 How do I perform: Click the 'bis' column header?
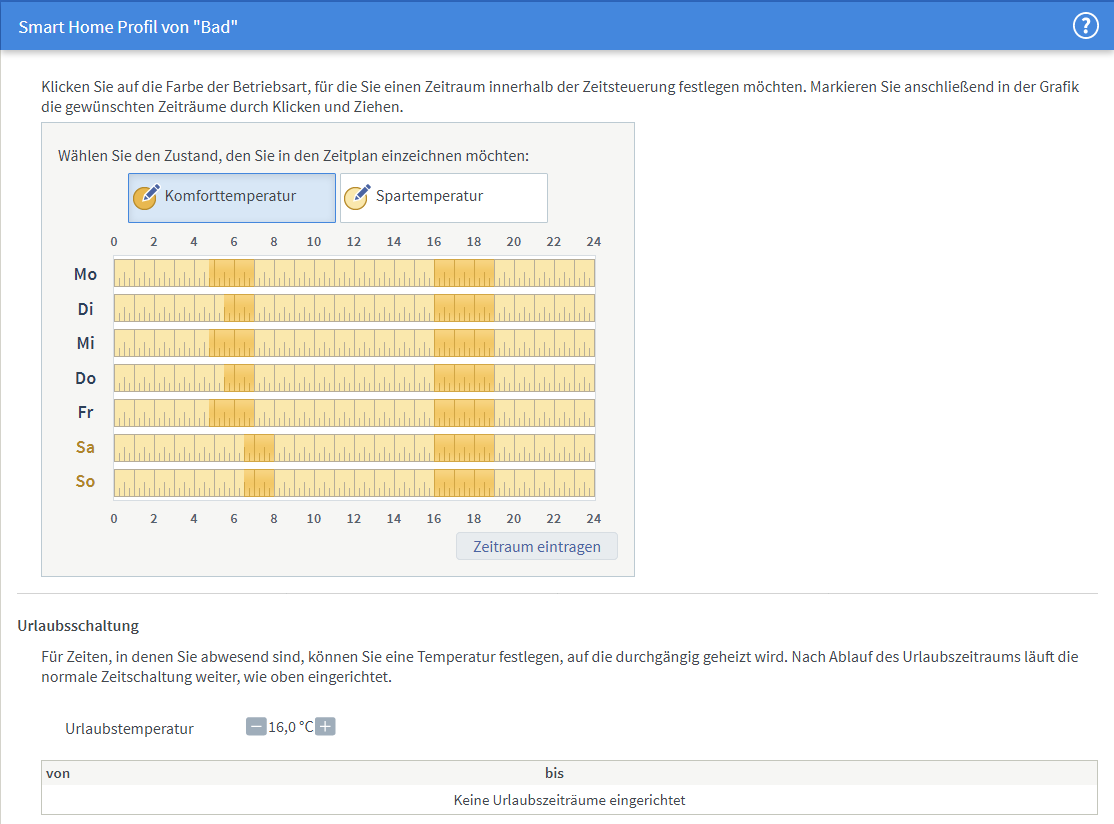[x=554, y=773]
